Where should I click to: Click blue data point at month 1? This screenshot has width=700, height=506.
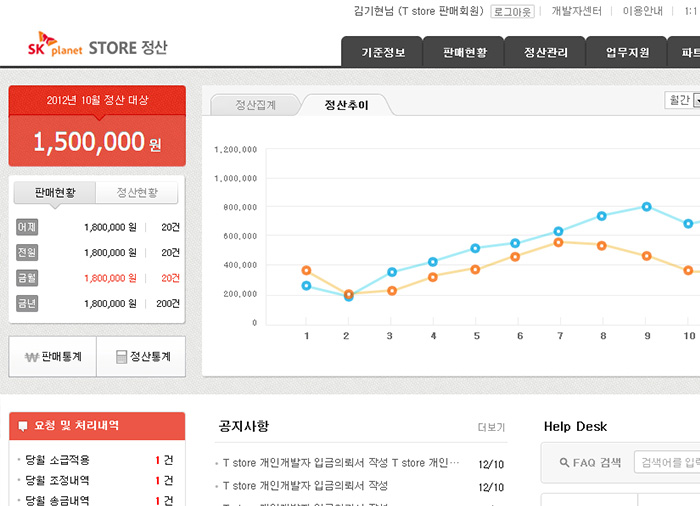[x=306, y=286]
